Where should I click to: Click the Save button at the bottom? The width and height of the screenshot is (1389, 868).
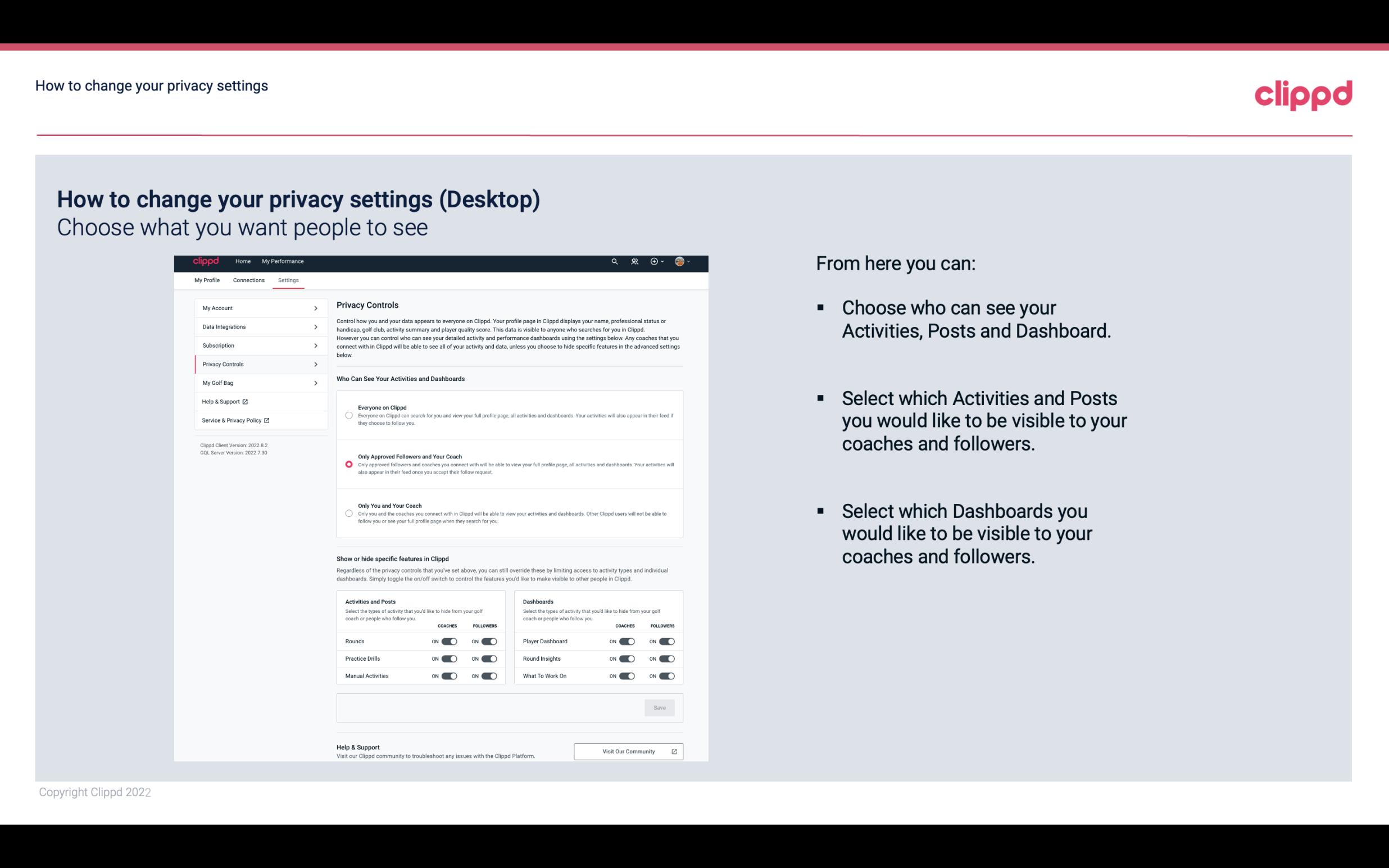pos(659,708)
